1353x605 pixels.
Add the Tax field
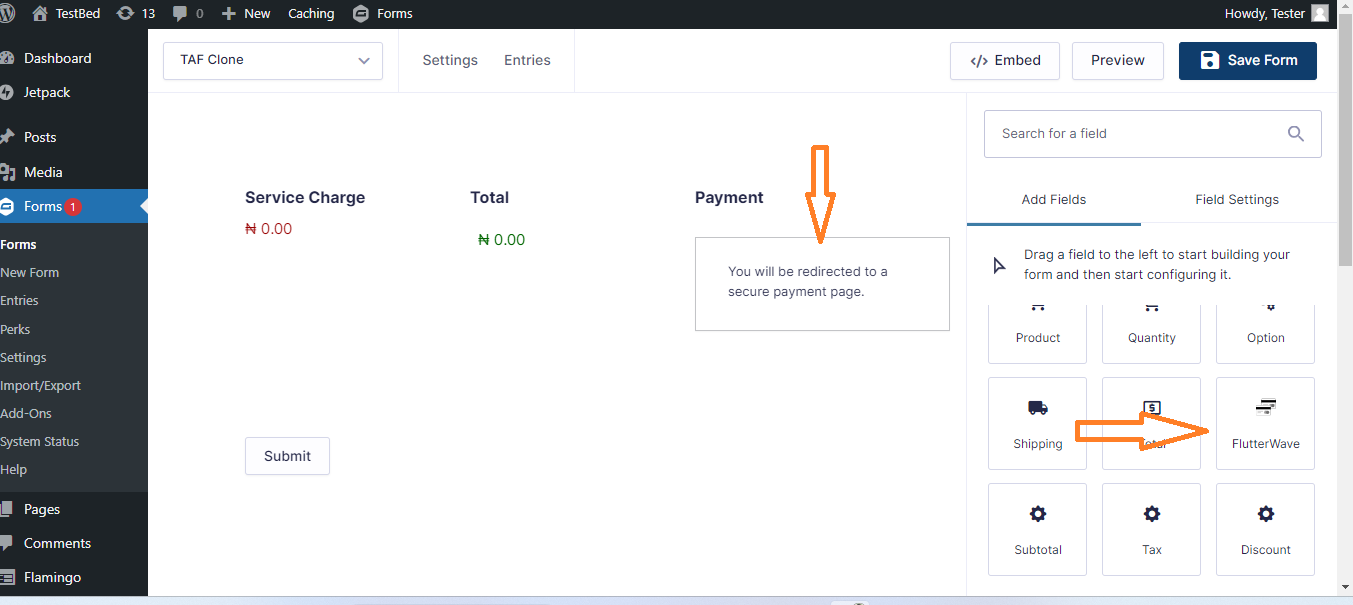[1151, 529]
